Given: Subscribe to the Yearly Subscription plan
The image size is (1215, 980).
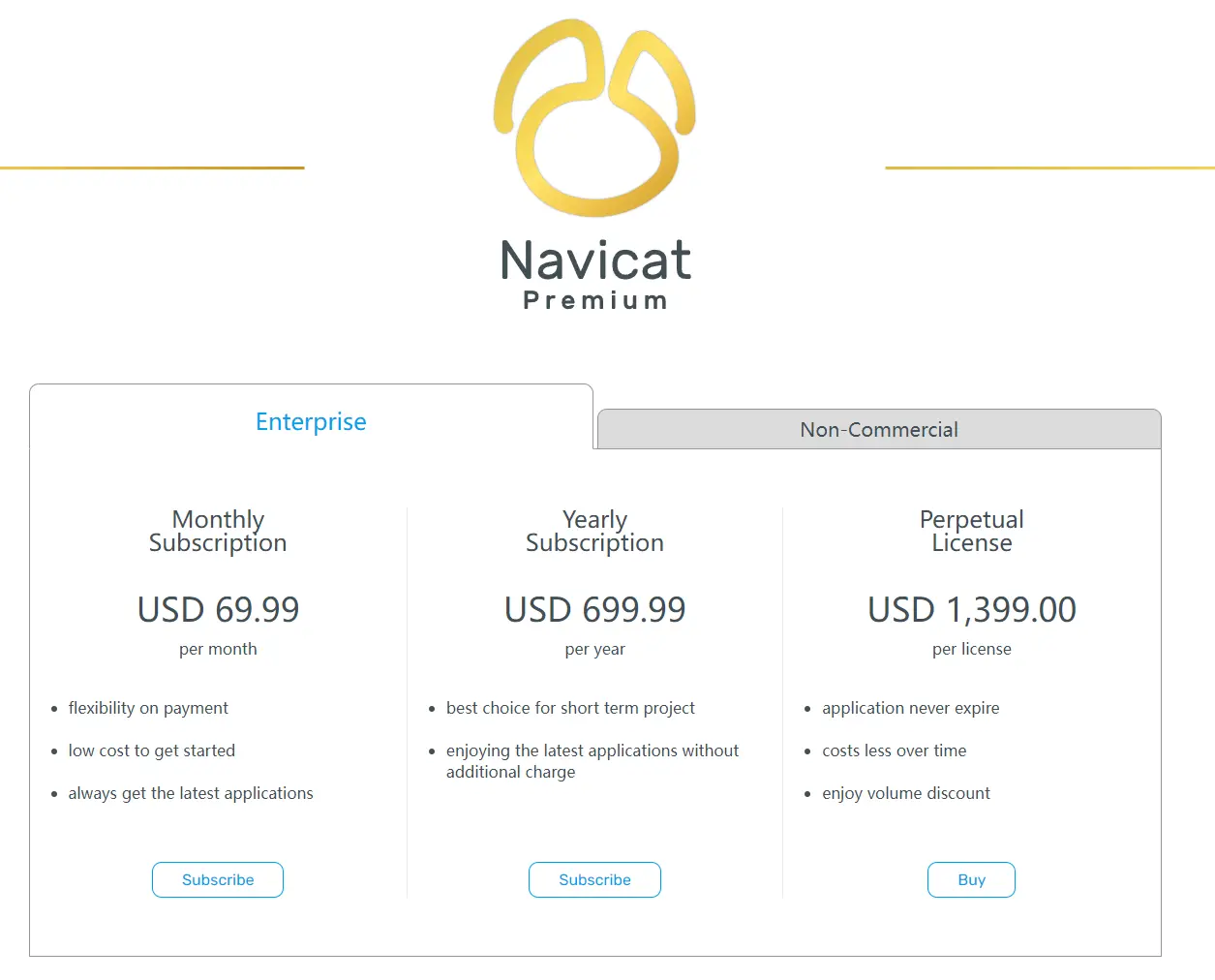Looking at the screenshot, I should [594, 879].
